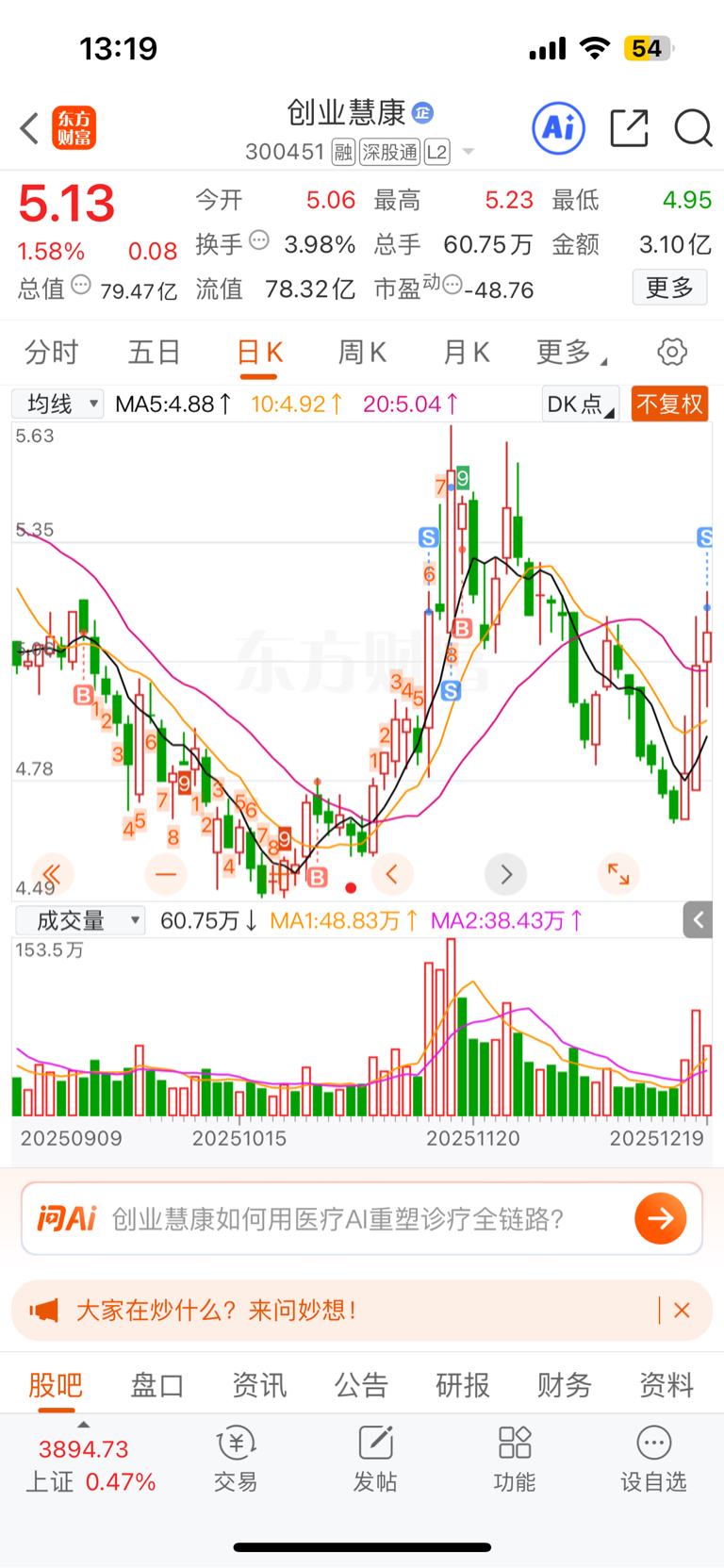Tap the MA5:4.88 value label
Image resolution: width=724 pixels, height=1568 pixels.
pos(173,404)
